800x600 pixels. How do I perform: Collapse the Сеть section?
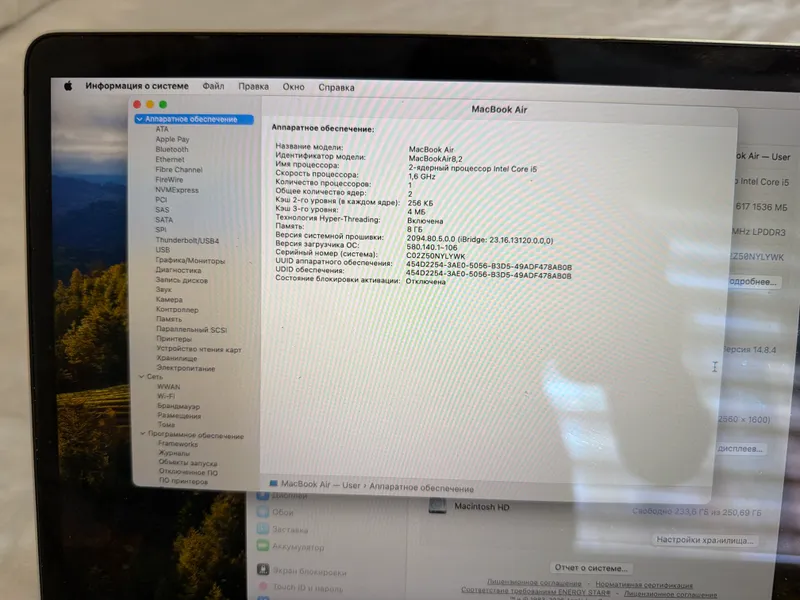pos(141,376)
